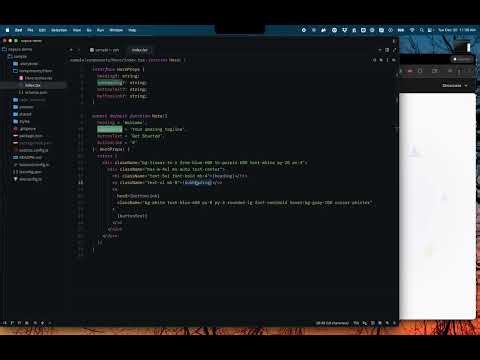This screenshot has height=360, width=480.
Task: Open vite.config.ts in the project tree
Action: (x=28, y=179)
